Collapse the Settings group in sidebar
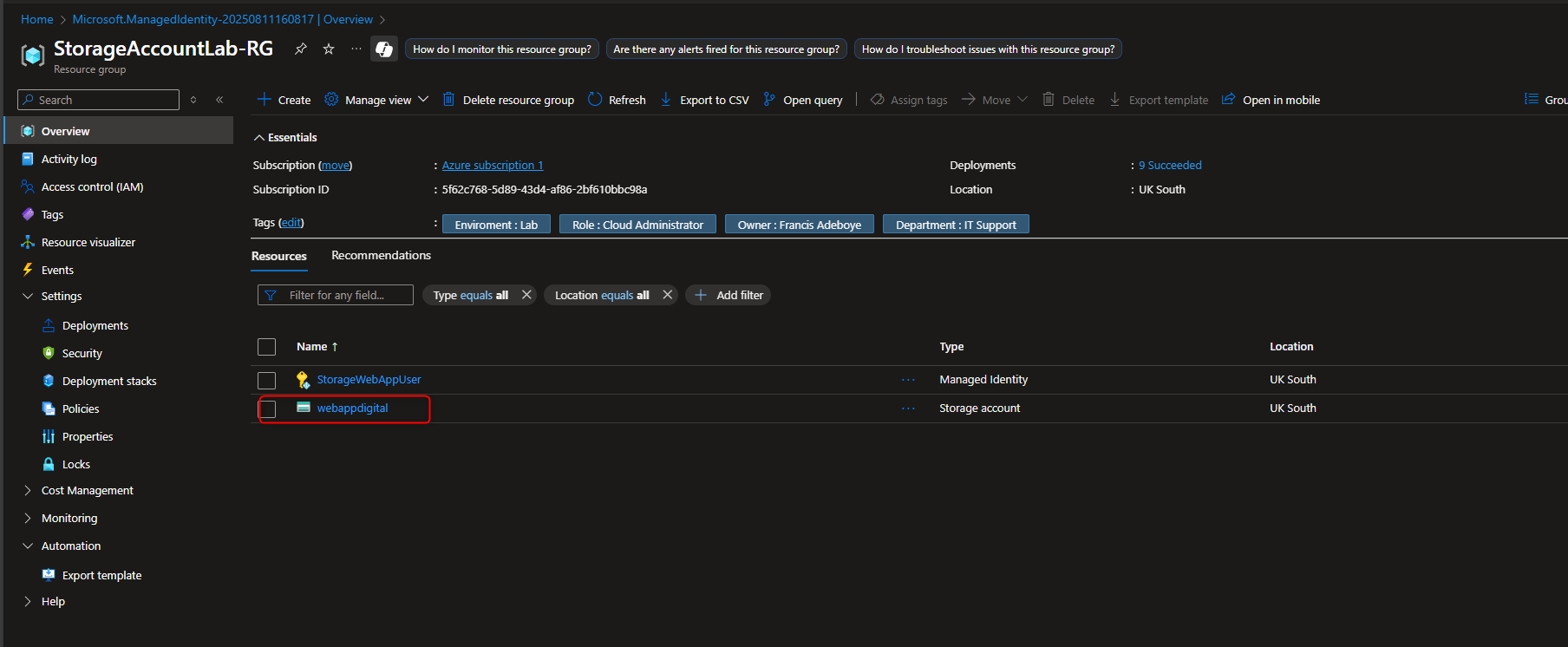Image resolution: width=1568 pixels, height=647 pixels. point(28,297)
